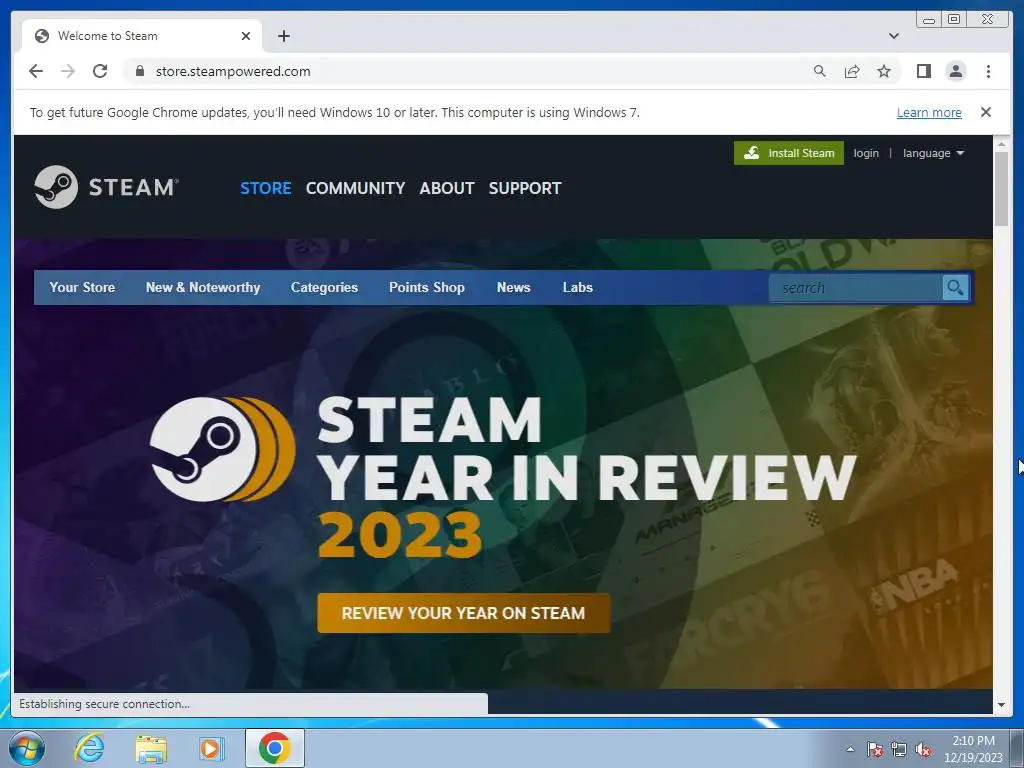This screenshot has height=768, width=1024.
Task: Open a new tab with plus button
Action: click(283, 36)
